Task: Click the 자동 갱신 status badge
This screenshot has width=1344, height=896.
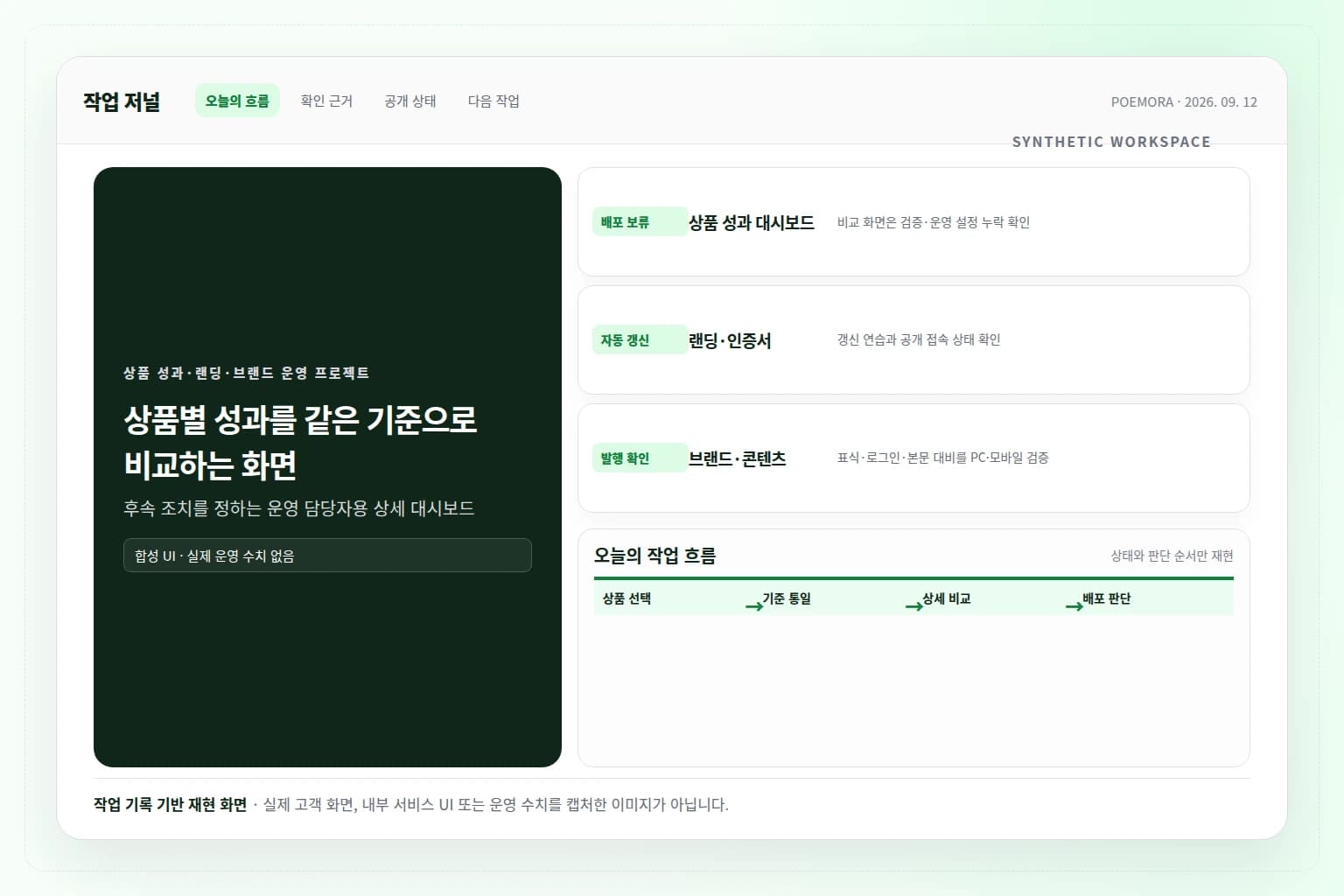Action: coord(640,339)
